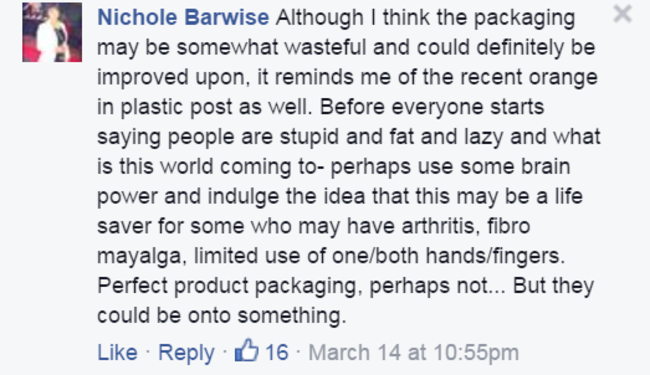Open Nichole Barwise's profile picture

pyautogui.click(x=52, y=32)
